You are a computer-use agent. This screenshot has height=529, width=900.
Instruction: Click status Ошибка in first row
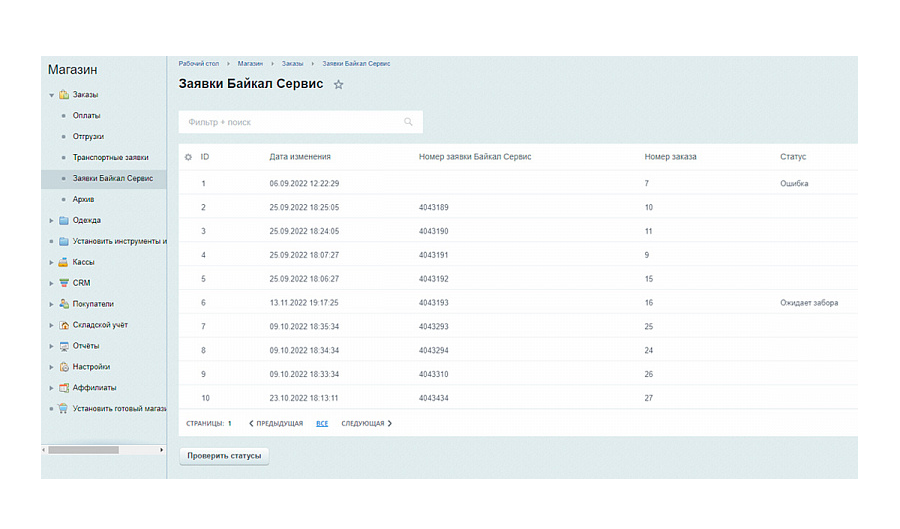click(x=794, y=184)
